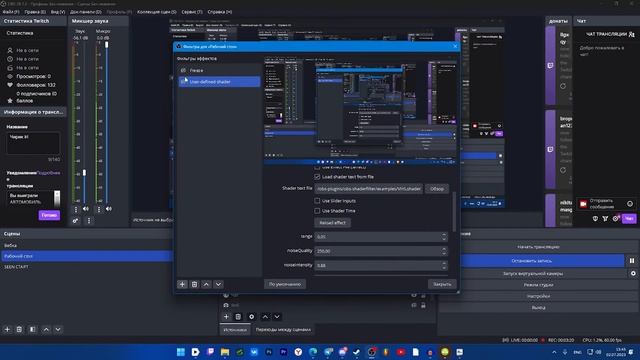
Task: Click Режим студии button
Action: pyautogui.click(x=538, y=285)
